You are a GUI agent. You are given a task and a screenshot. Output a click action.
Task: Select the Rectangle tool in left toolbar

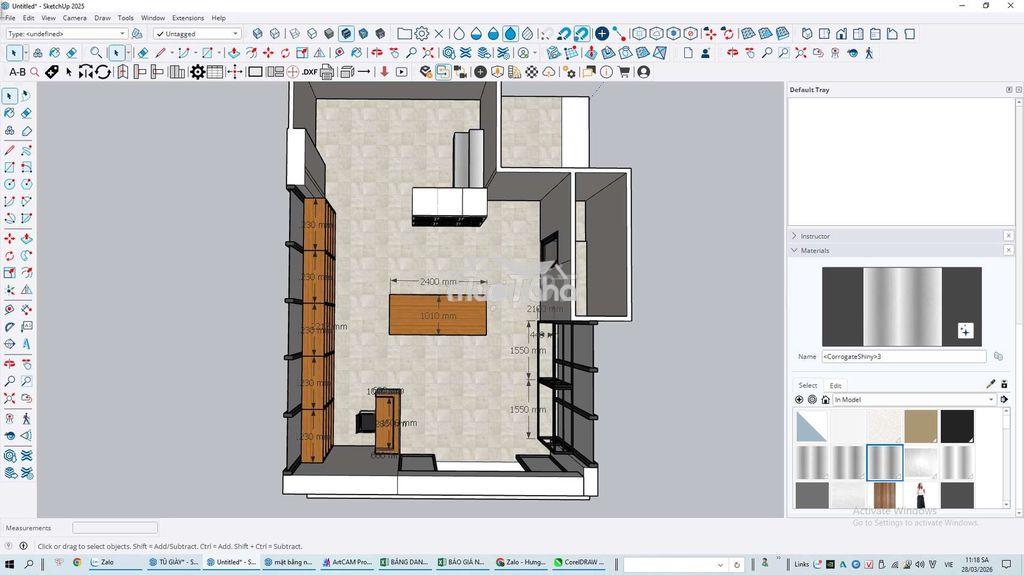coord(10,168)
